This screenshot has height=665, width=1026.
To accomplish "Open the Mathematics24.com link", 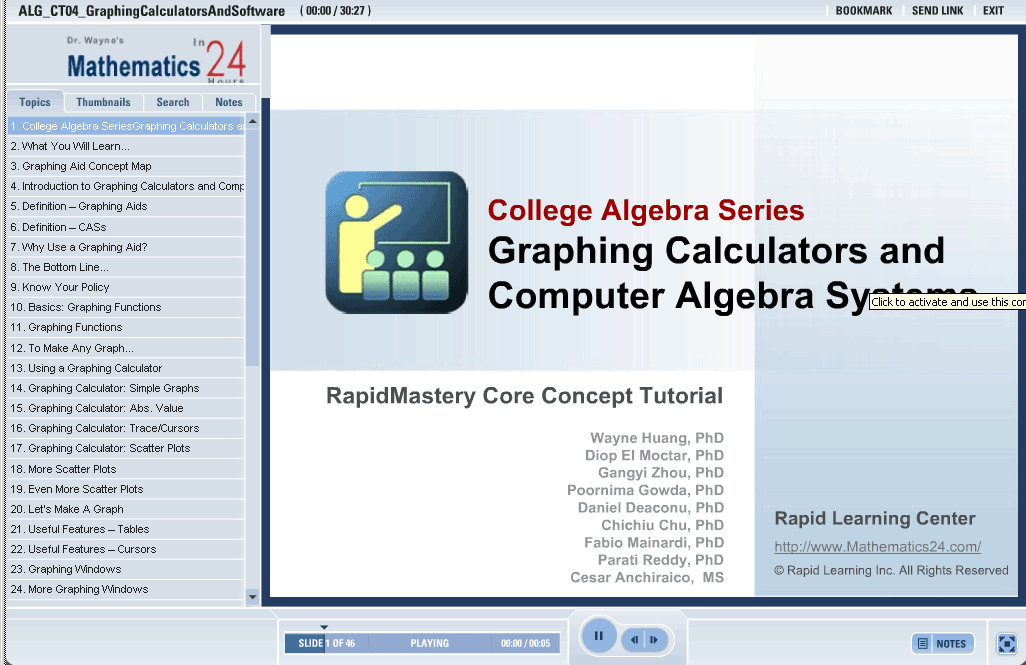I will tap(877, 546).
